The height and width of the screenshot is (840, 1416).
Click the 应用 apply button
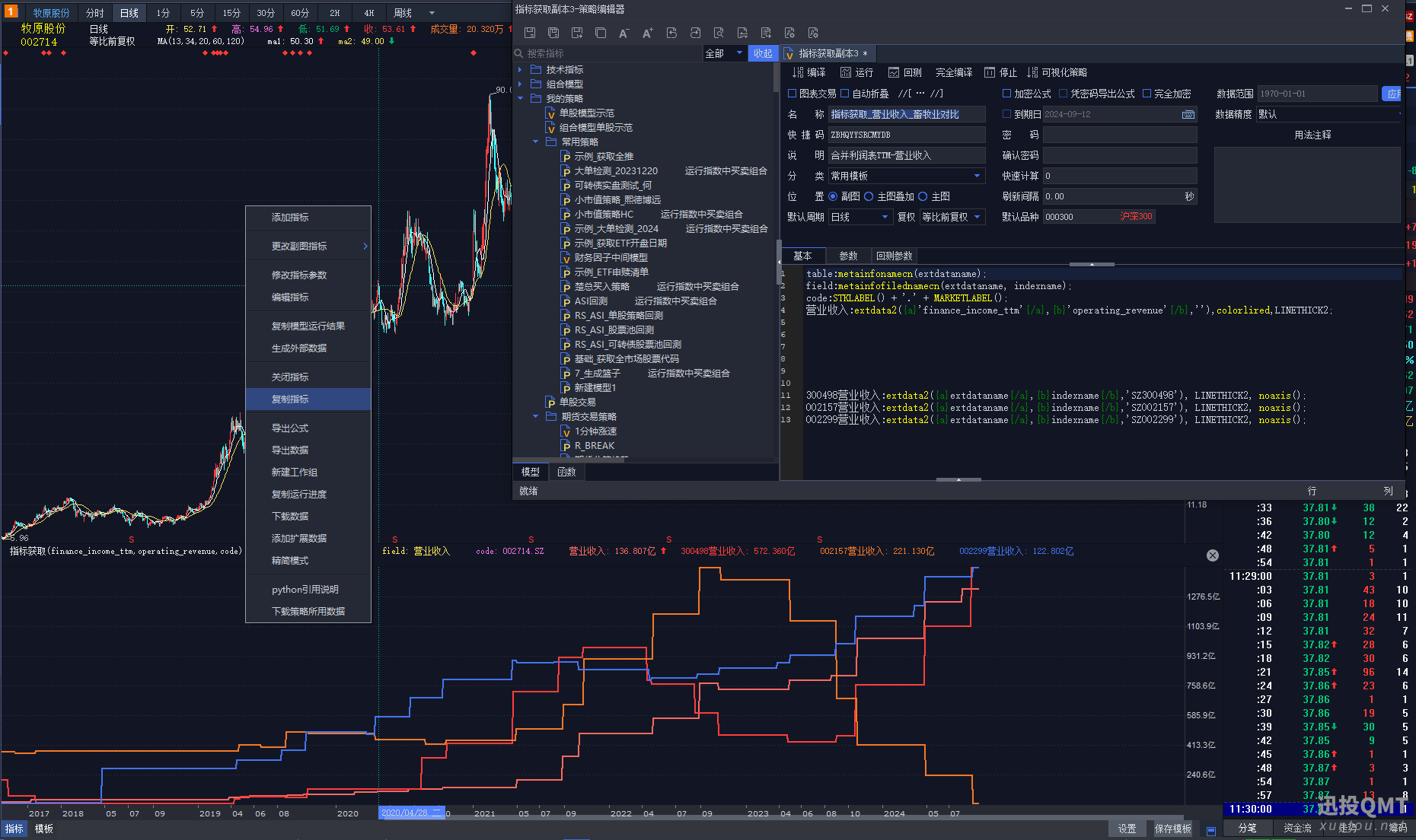pos(1392,94)
